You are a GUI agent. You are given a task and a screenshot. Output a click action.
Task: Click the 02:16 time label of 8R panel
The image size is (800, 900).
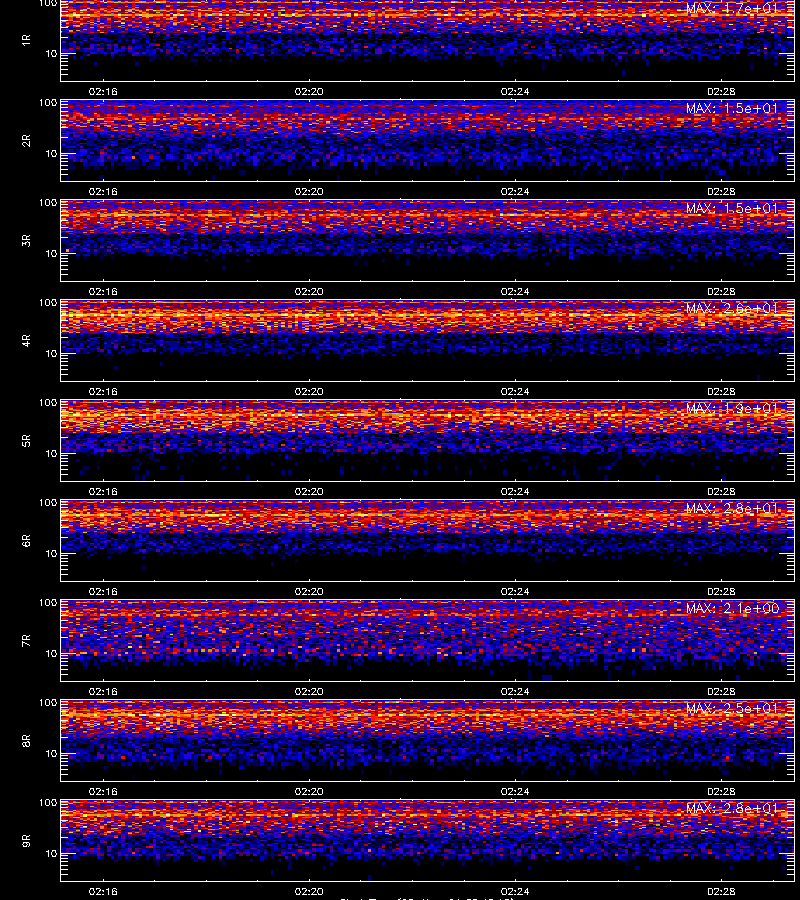click(103, 792)
